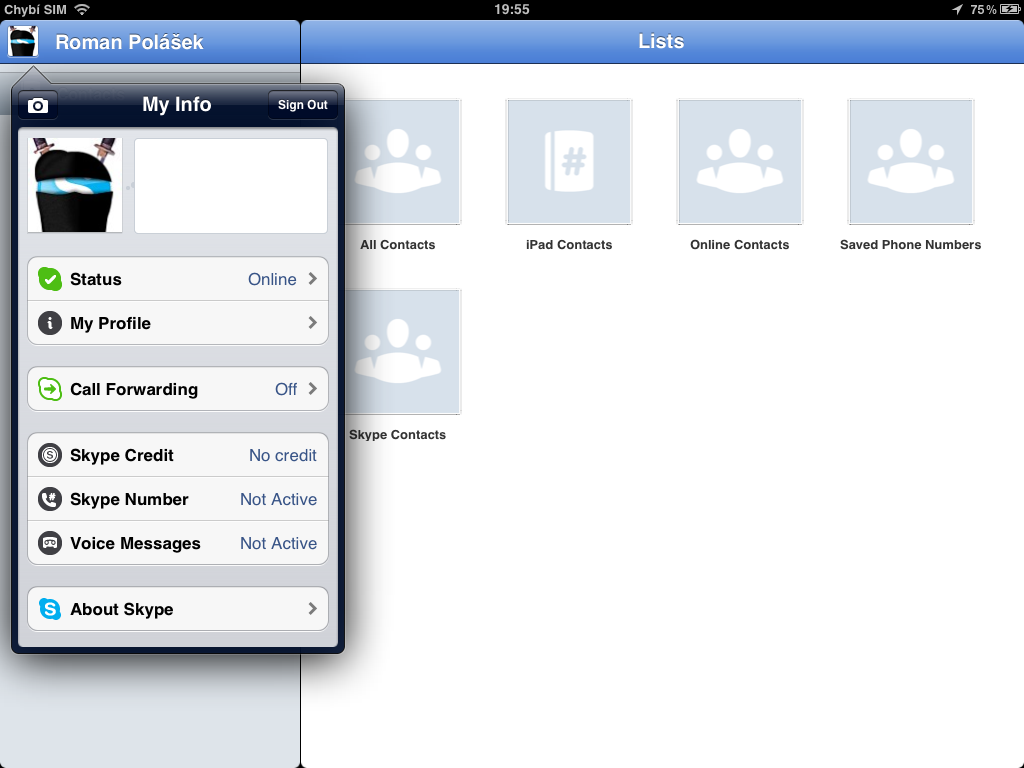Tap the No credit value
The height and width of the screenshot is (768, 1024).
[283, 455]
